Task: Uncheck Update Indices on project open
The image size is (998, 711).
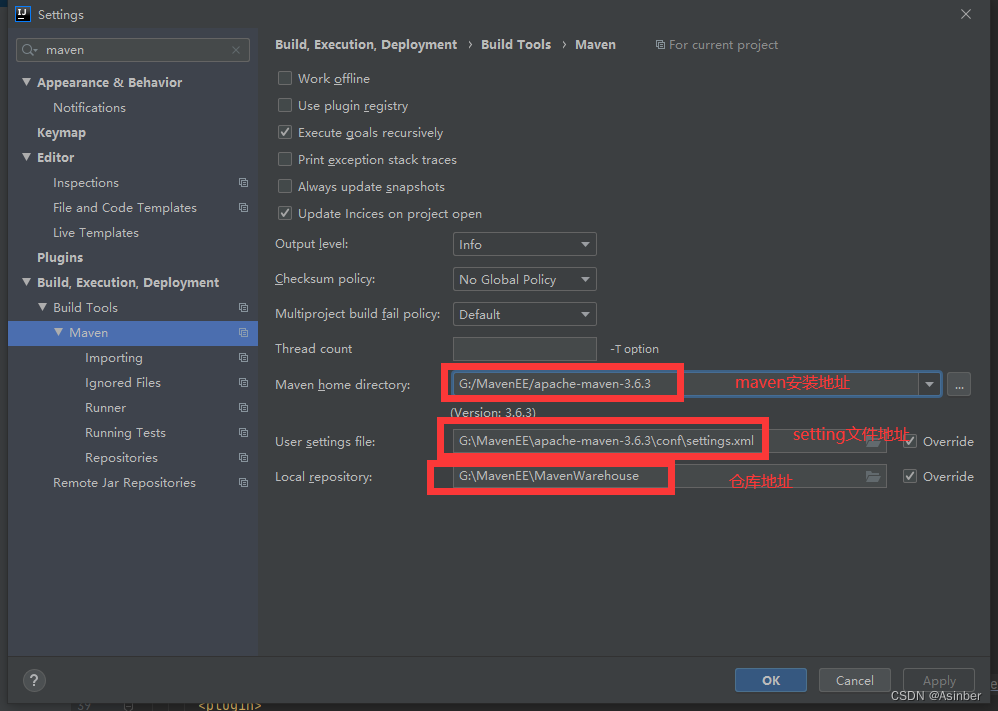Action: coord(285,213)
